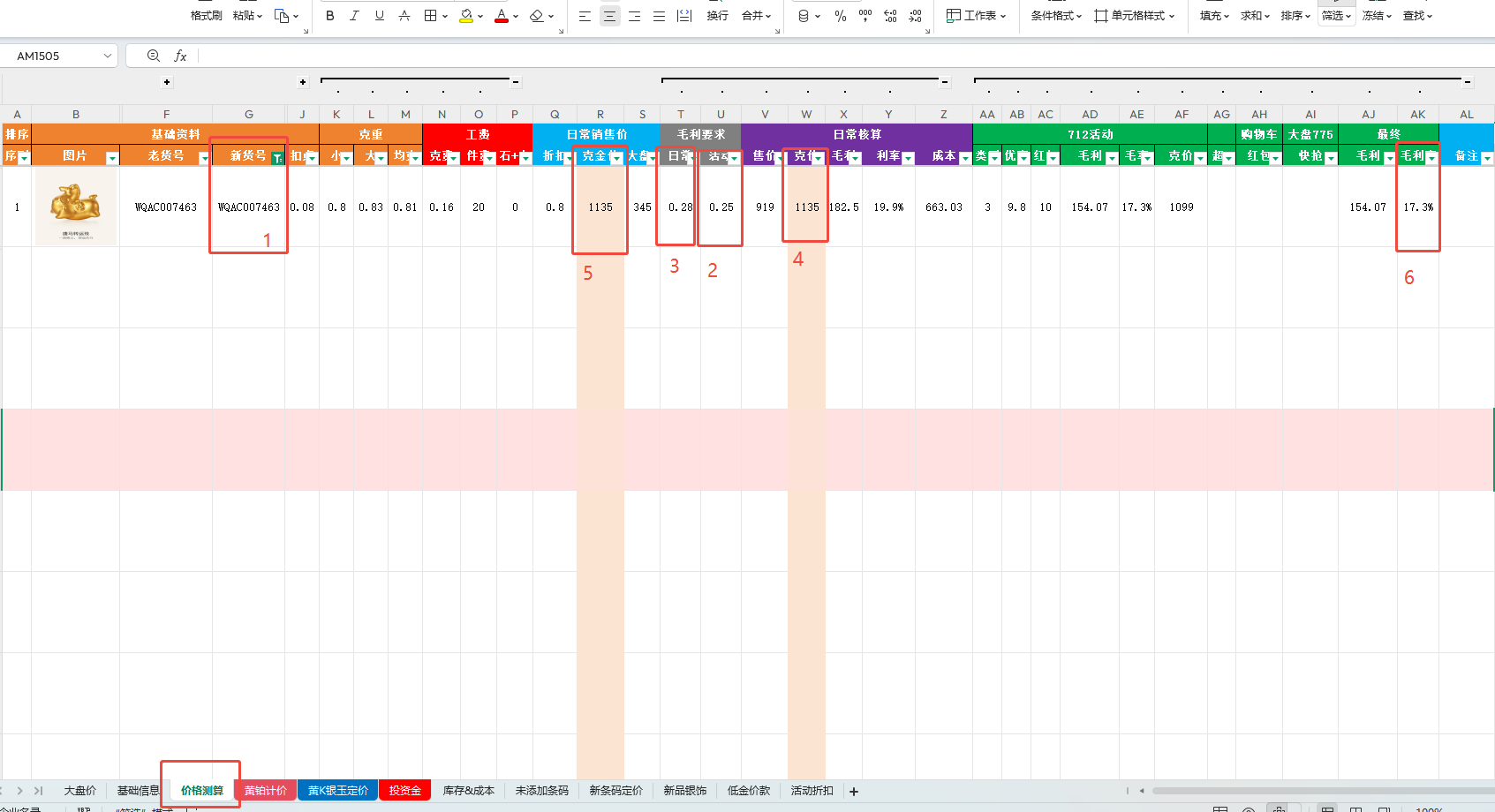Center align cell text horizontally

pos(609,16)
